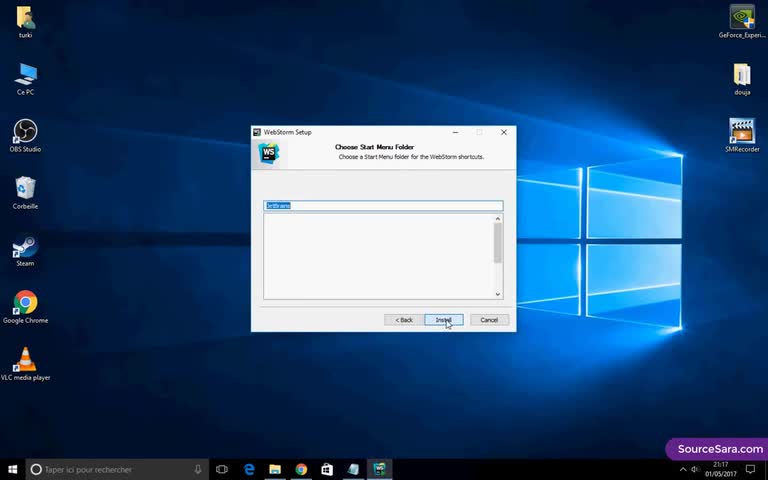Viewport: 768px width, 480px height.
Task: Select the Steam desktop shortcut
Action: tap(25, 250)
